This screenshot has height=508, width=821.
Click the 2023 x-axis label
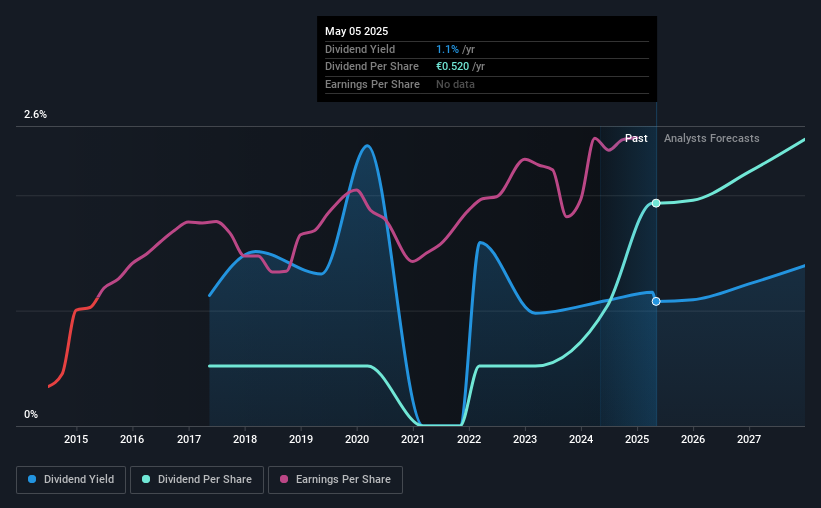click(525, 439)
